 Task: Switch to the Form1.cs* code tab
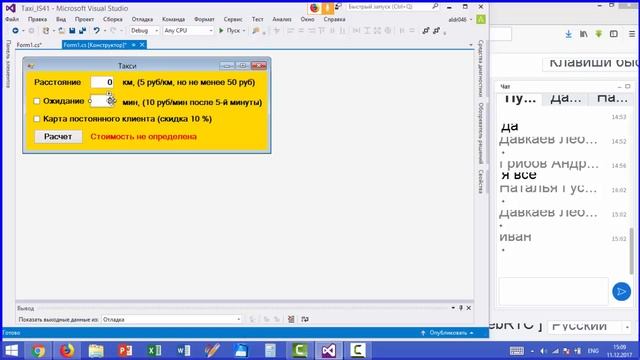(x=29, y=45)
